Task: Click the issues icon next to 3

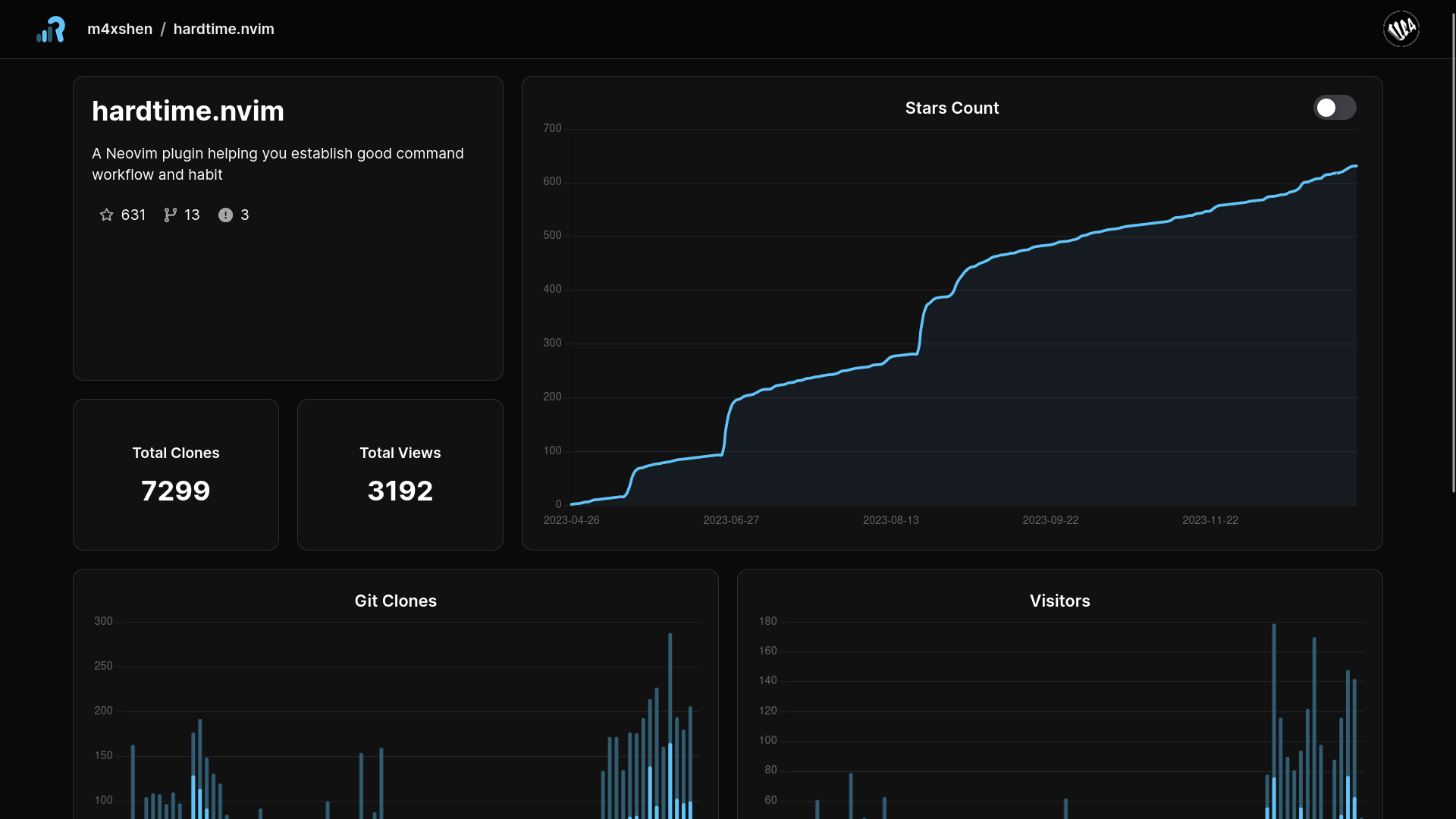Action: click(x=225, y=215)
